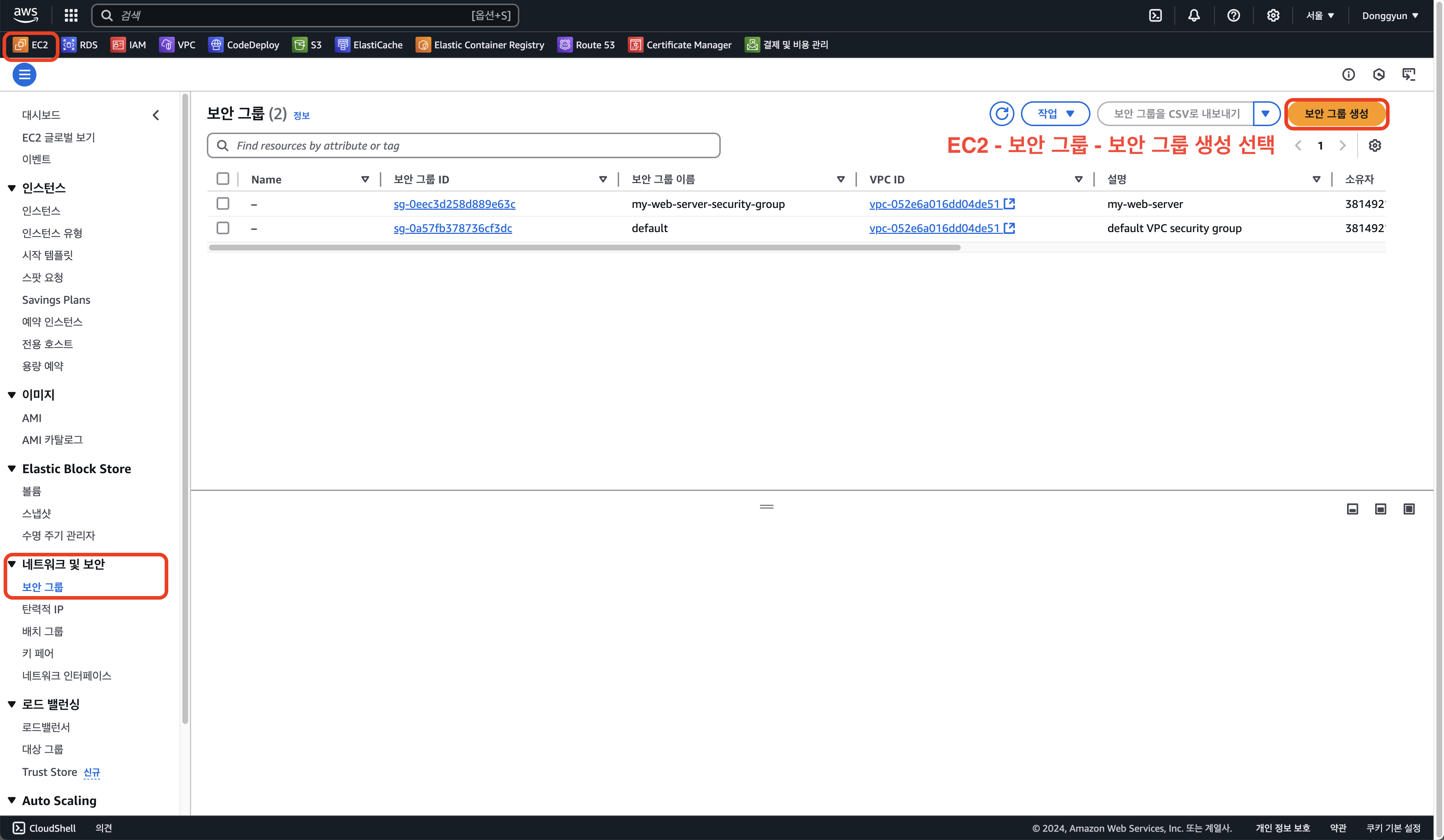Viewport: 1444px width, 840px height.
Task: Open the help question mark icon
Action: click(1233, 15)
